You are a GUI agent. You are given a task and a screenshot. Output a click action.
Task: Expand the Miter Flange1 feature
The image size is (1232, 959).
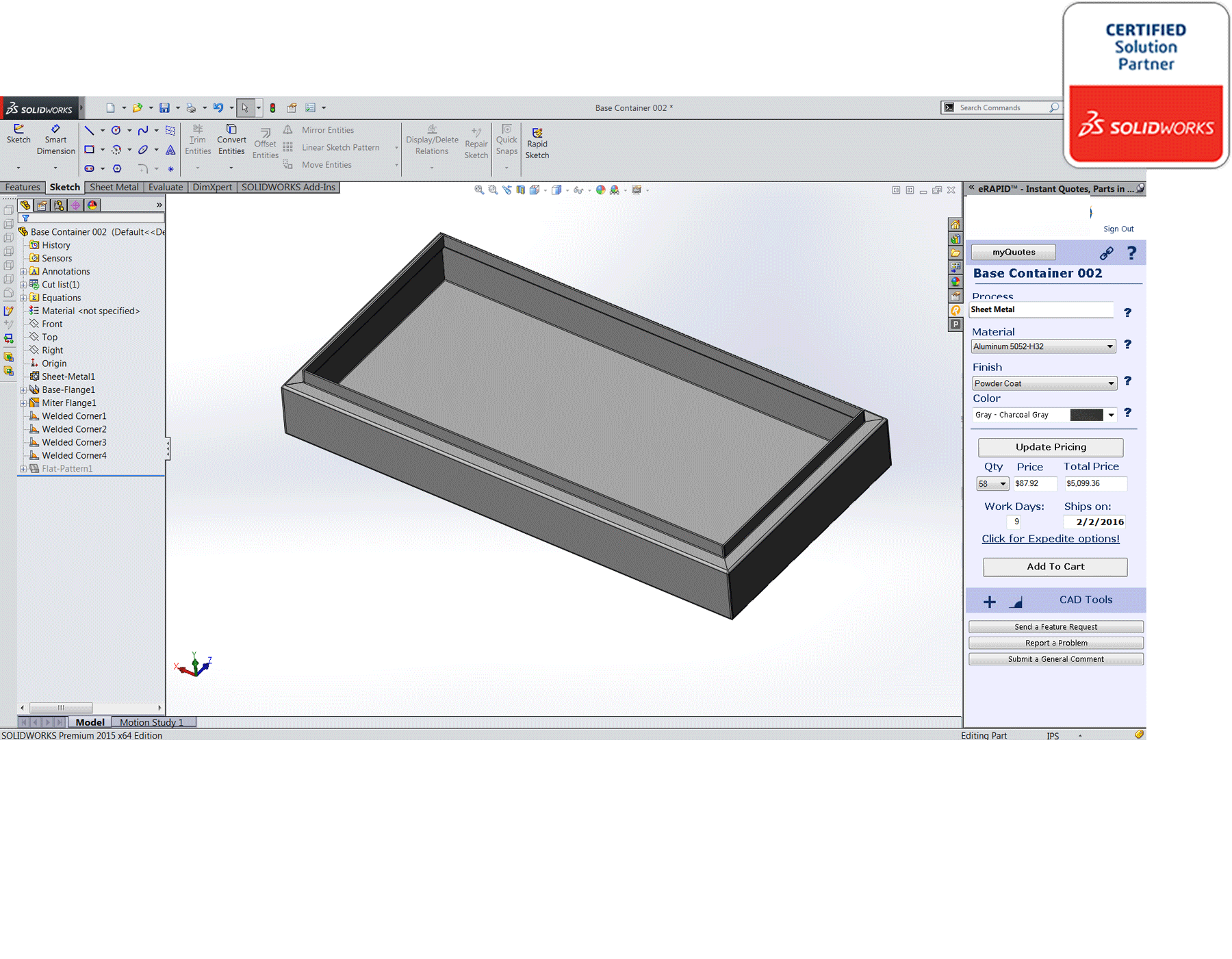point(23,403)
